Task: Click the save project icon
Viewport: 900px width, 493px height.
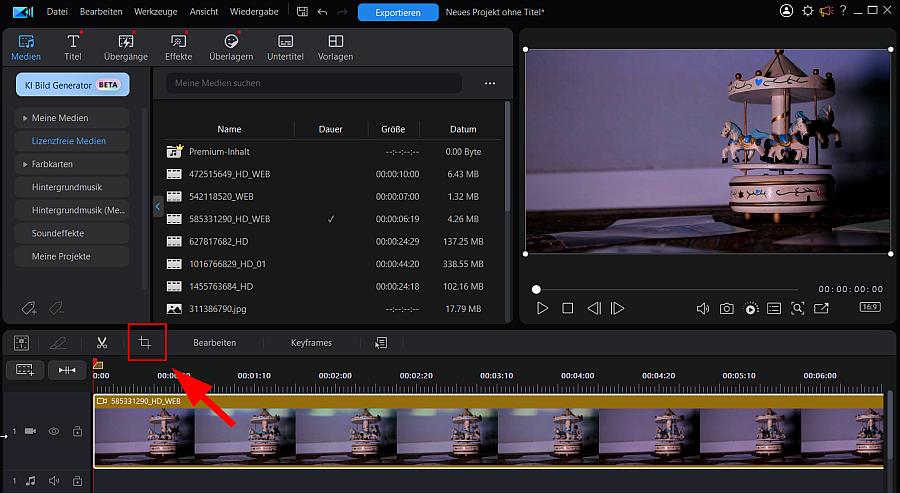Action: (x=302, y=12)
